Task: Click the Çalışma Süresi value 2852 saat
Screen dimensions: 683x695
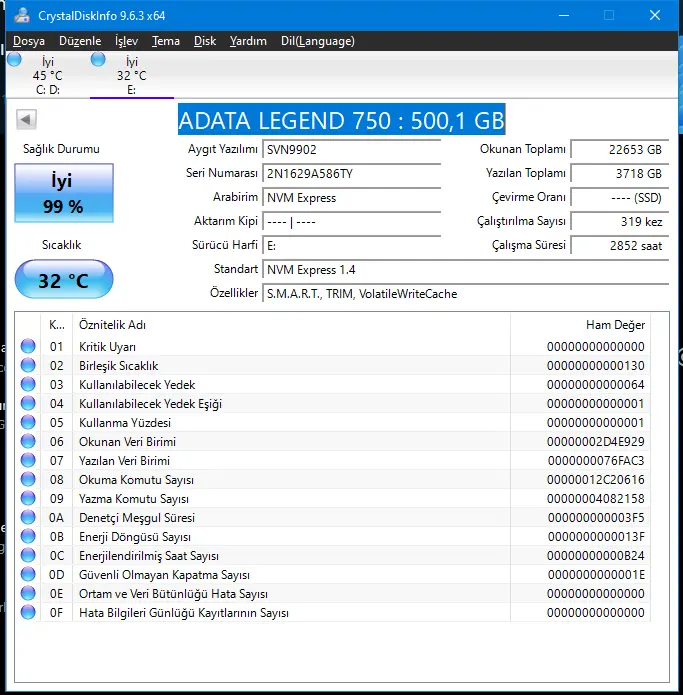Action: point(620,245)
